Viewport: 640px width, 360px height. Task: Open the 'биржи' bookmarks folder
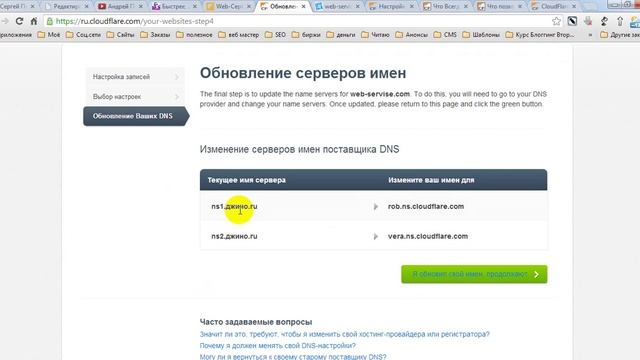pos(306,35)
